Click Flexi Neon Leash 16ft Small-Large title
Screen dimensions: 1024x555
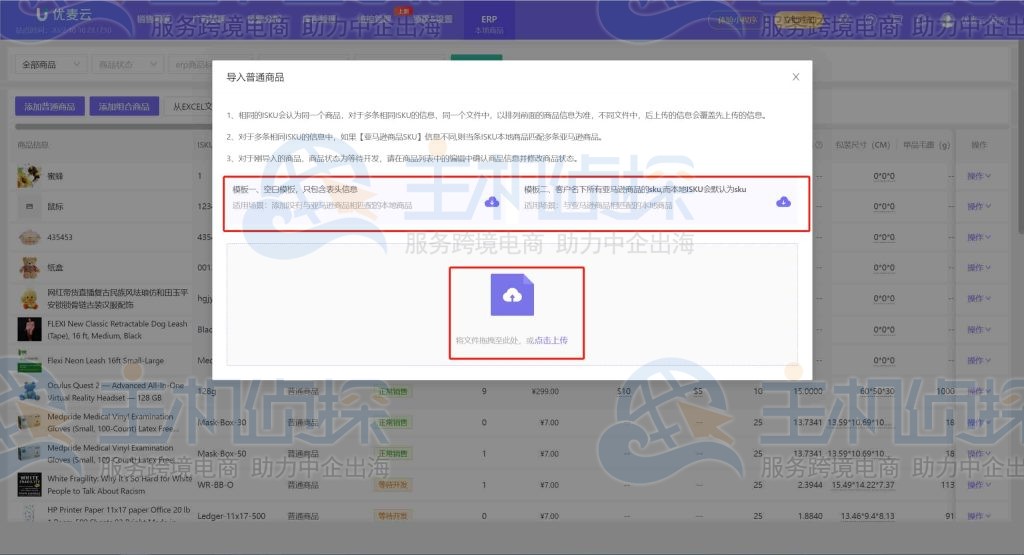tap(105, 360)
